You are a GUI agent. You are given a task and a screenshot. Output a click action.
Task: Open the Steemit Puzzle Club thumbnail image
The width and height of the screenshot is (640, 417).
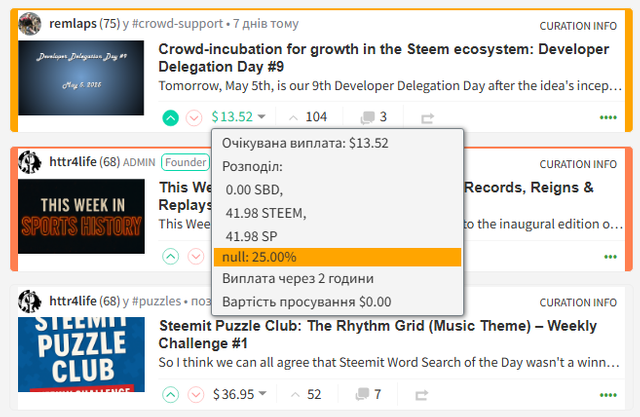(81, 355)
